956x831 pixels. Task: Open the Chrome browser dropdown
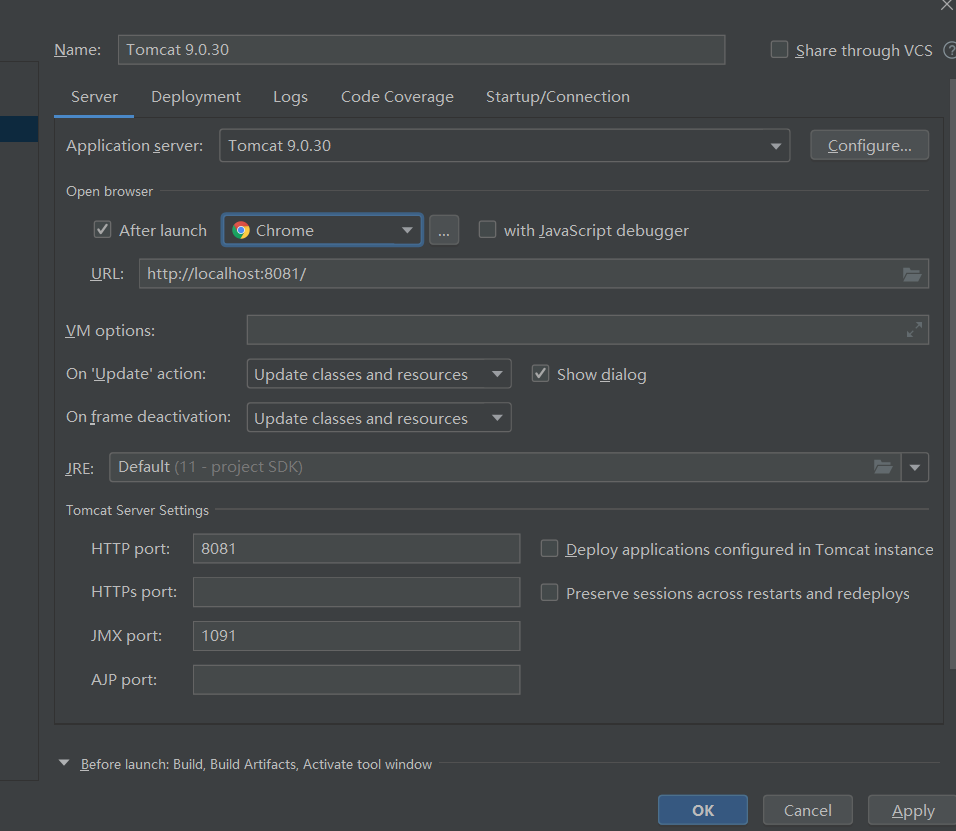(x=323, y=230)
